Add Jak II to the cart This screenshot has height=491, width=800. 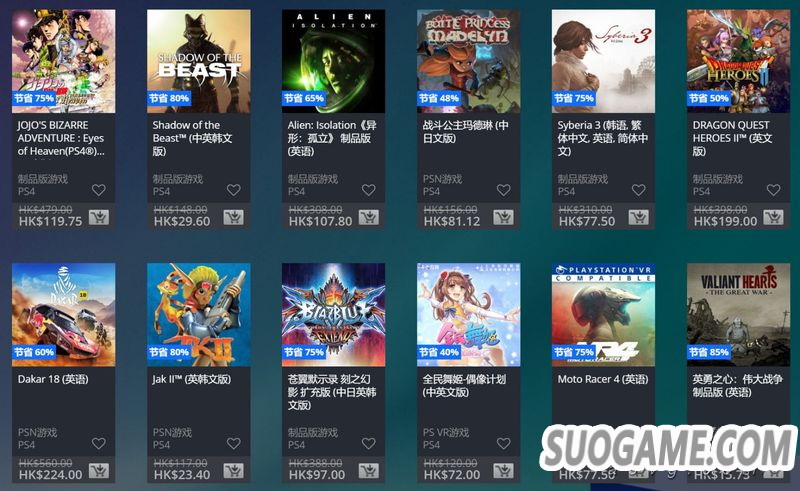coord(234,471)
